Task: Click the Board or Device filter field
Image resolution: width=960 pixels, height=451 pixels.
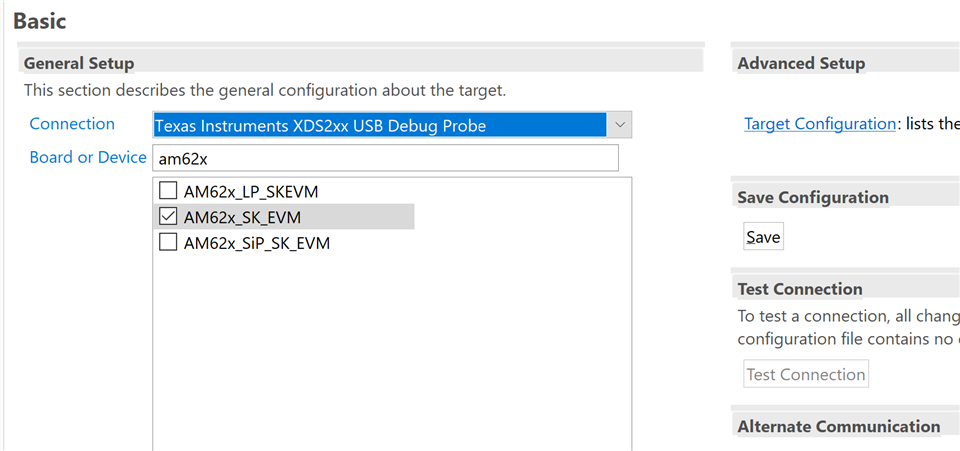Action: pos(385,158)
